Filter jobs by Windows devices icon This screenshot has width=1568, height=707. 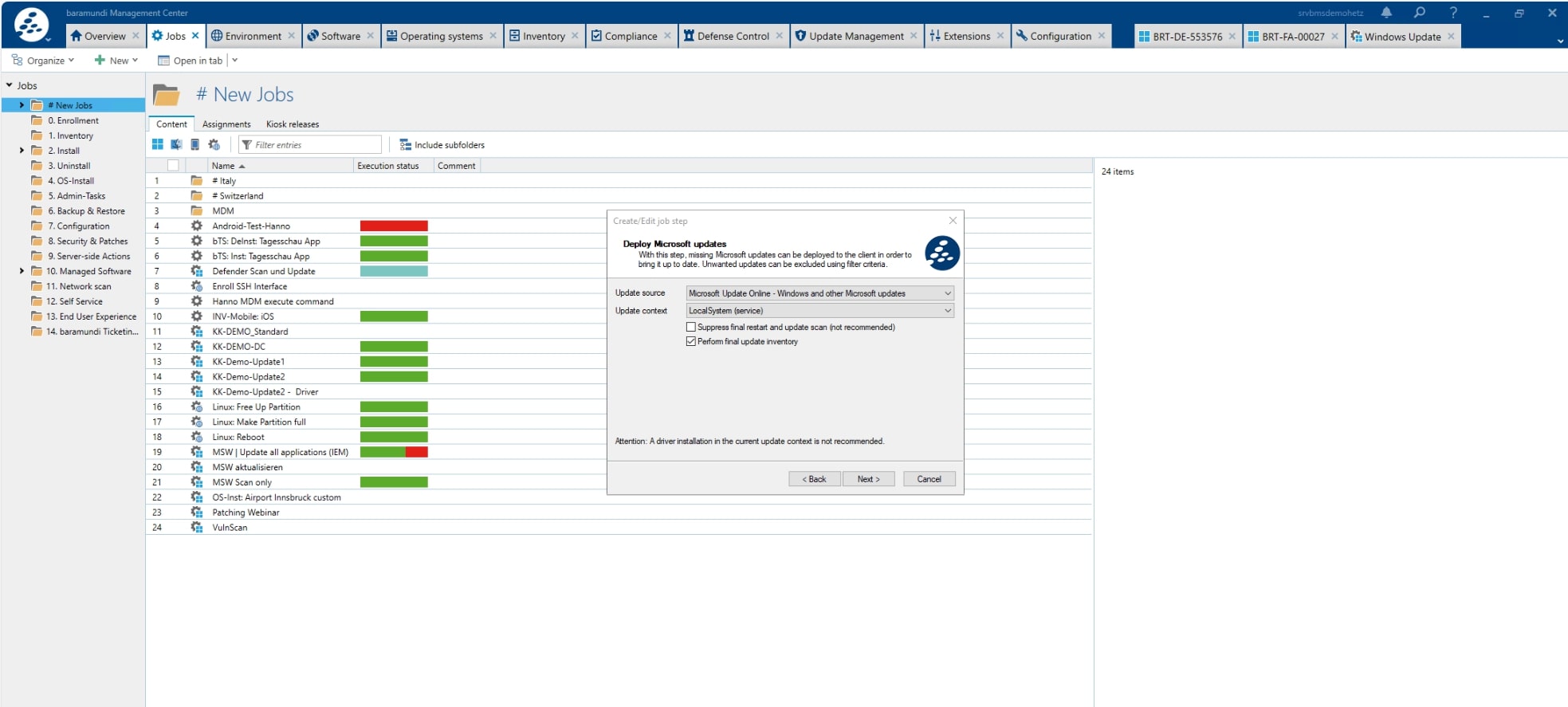point(158,144)
